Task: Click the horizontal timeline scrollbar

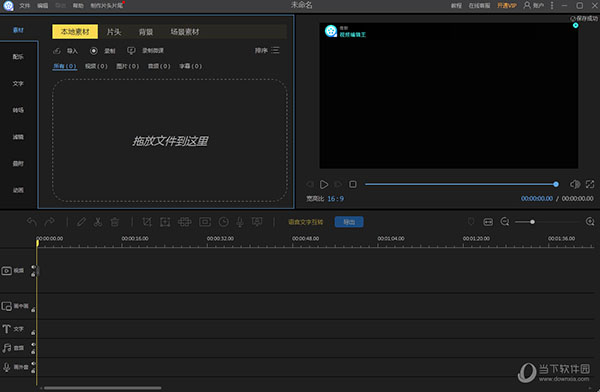Action: [x=103, y=388]
